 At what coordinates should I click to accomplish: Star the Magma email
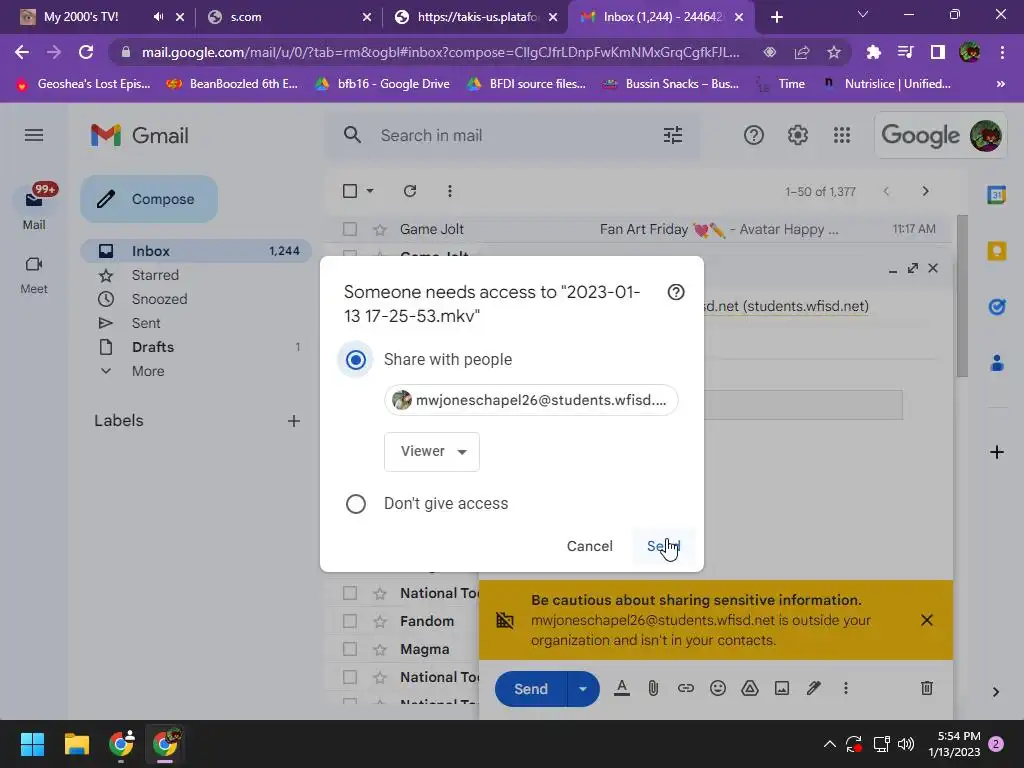(379, 649)
